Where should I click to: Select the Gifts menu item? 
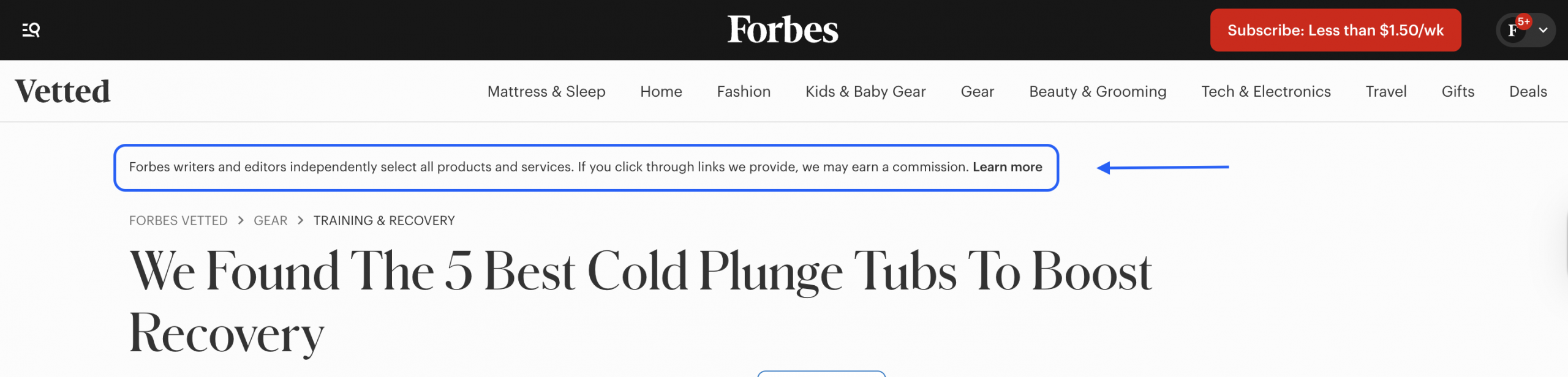point(1458,91)
